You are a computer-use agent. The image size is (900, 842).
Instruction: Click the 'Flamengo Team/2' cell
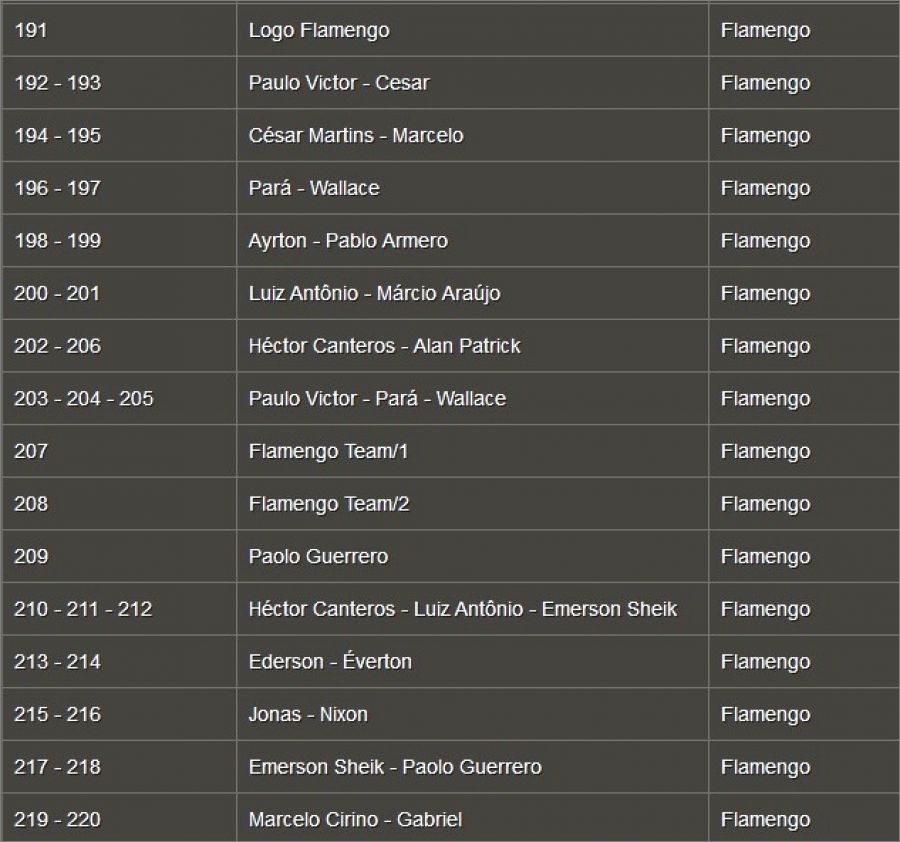click(328, 504)
